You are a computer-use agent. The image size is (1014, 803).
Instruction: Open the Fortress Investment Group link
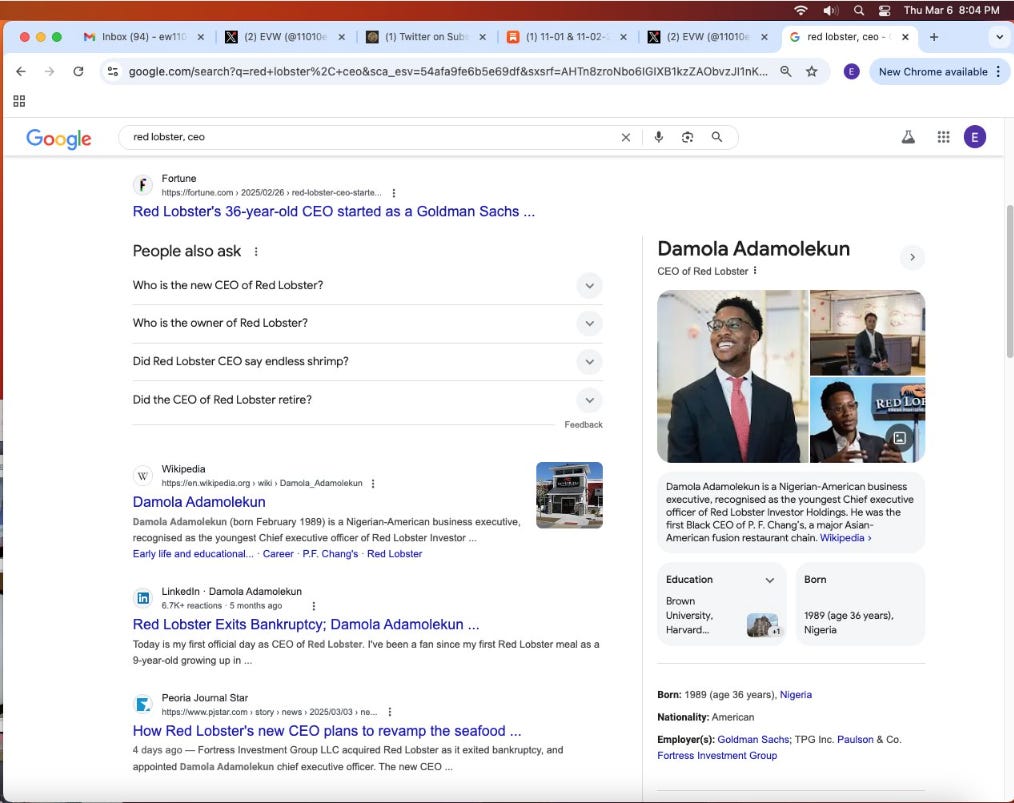coord(717,755)
